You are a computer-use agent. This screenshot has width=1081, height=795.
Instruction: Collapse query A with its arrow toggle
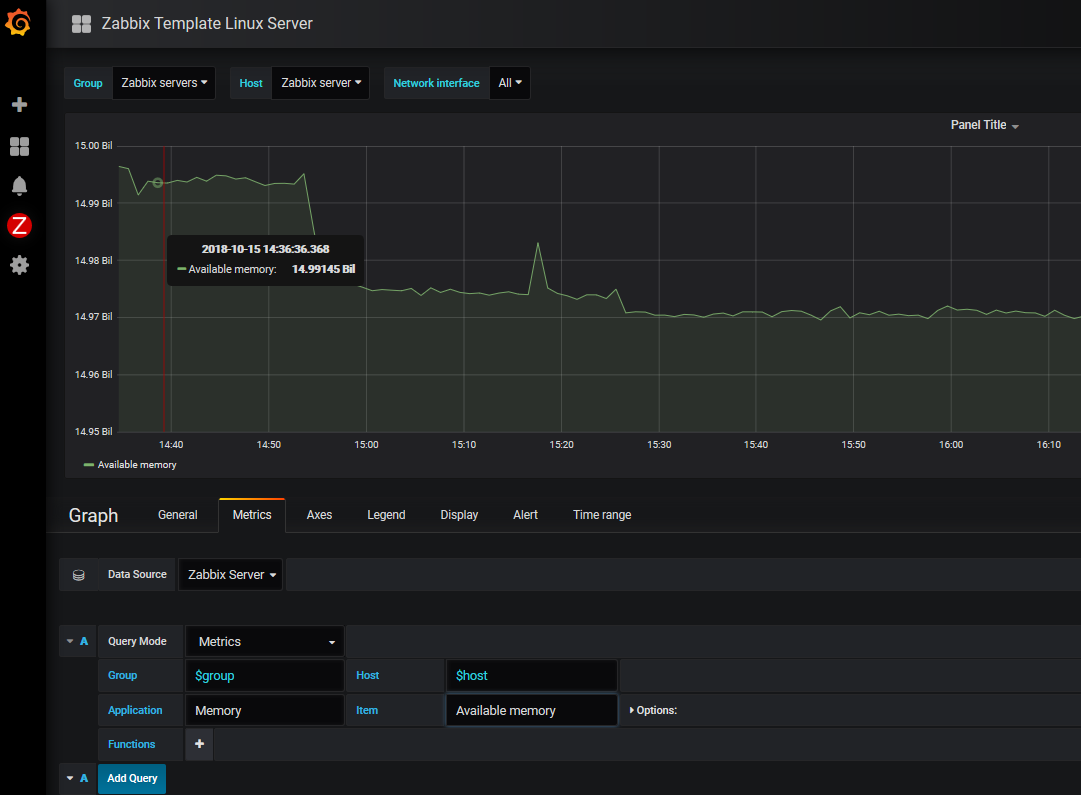tap(70, 641)
